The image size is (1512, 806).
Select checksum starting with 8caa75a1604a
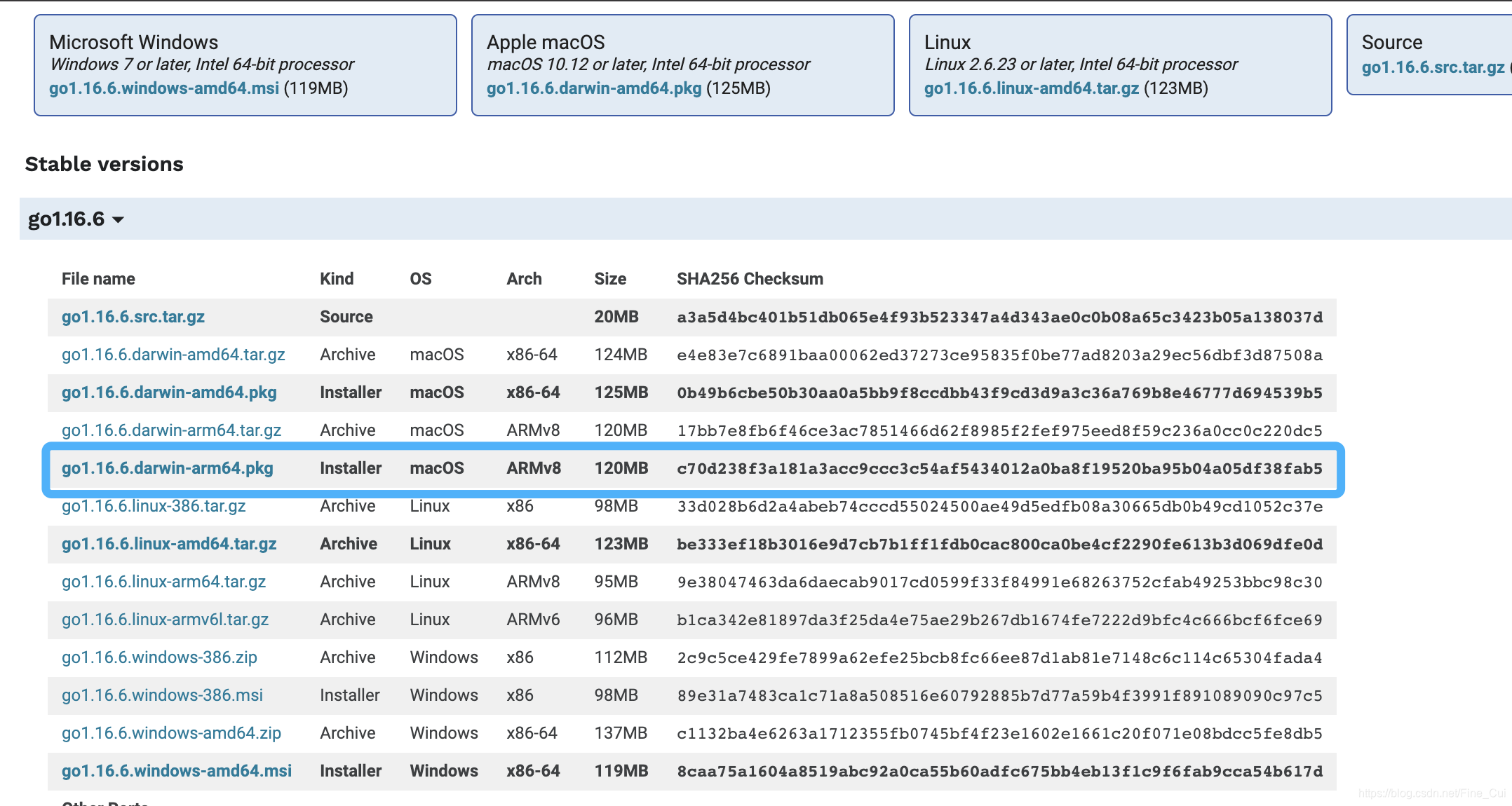coord(1000,772)
